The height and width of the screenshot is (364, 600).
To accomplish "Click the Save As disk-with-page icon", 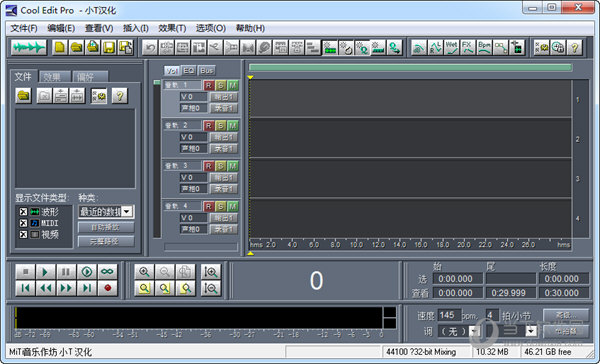I will point(126,47).
